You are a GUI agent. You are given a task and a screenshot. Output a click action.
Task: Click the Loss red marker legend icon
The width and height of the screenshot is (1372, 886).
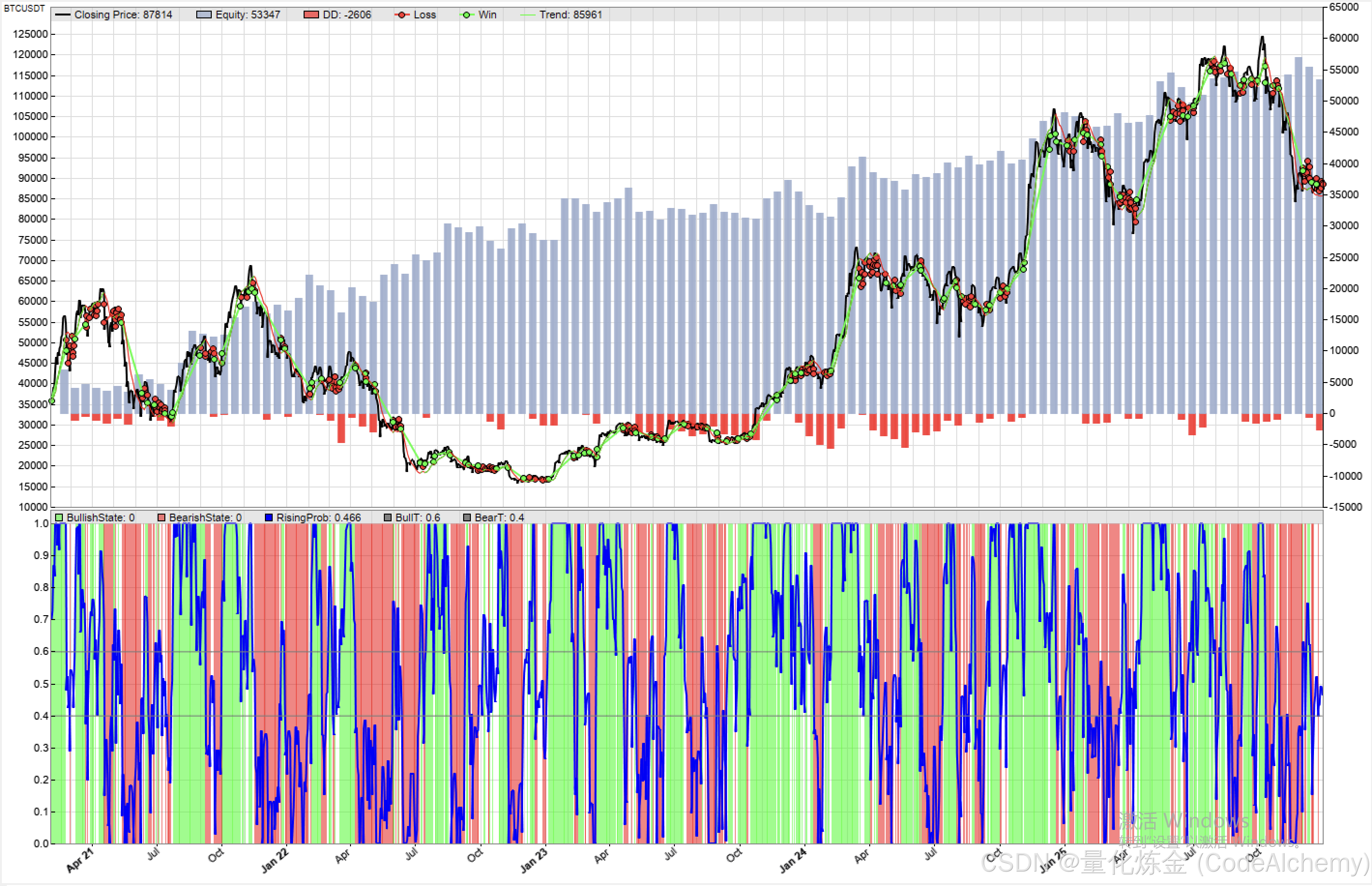click(x=402, y=15)
